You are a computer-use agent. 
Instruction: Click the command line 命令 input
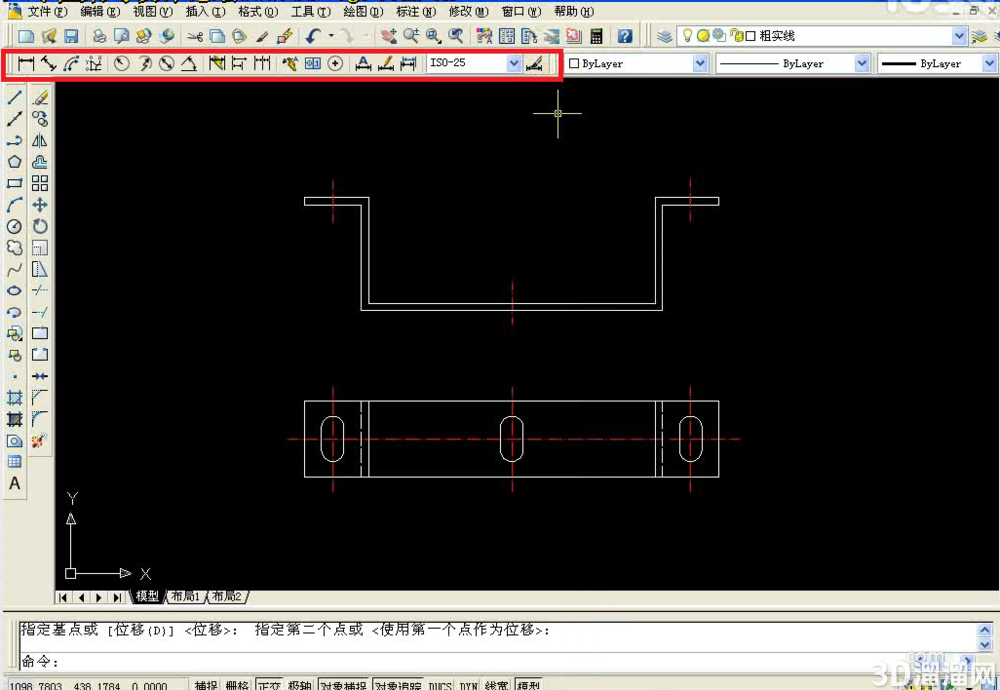point(497,661)
